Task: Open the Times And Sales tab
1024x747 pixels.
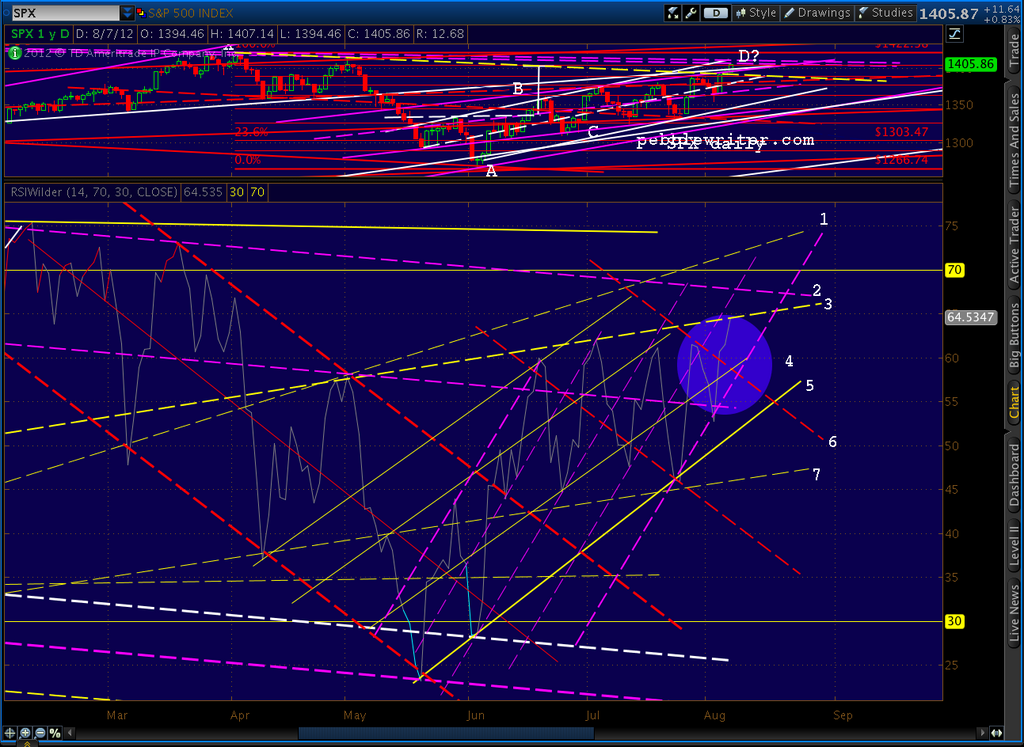Action: (1013, 141)
